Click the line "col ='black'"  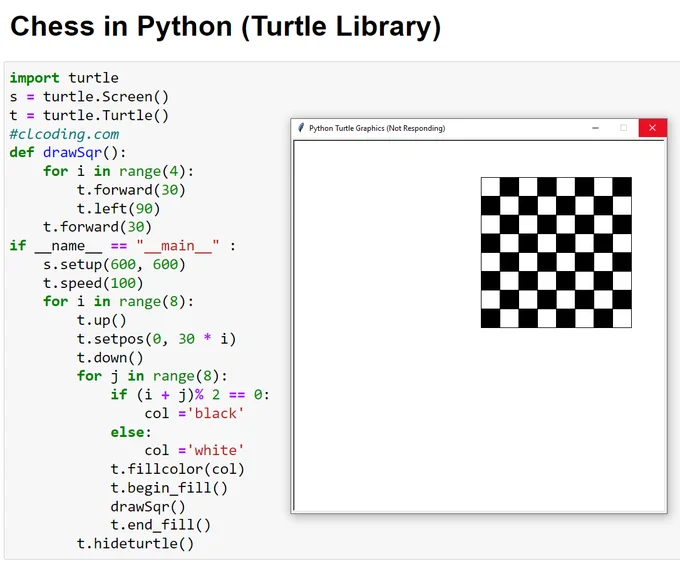click(x=194, y=413)
